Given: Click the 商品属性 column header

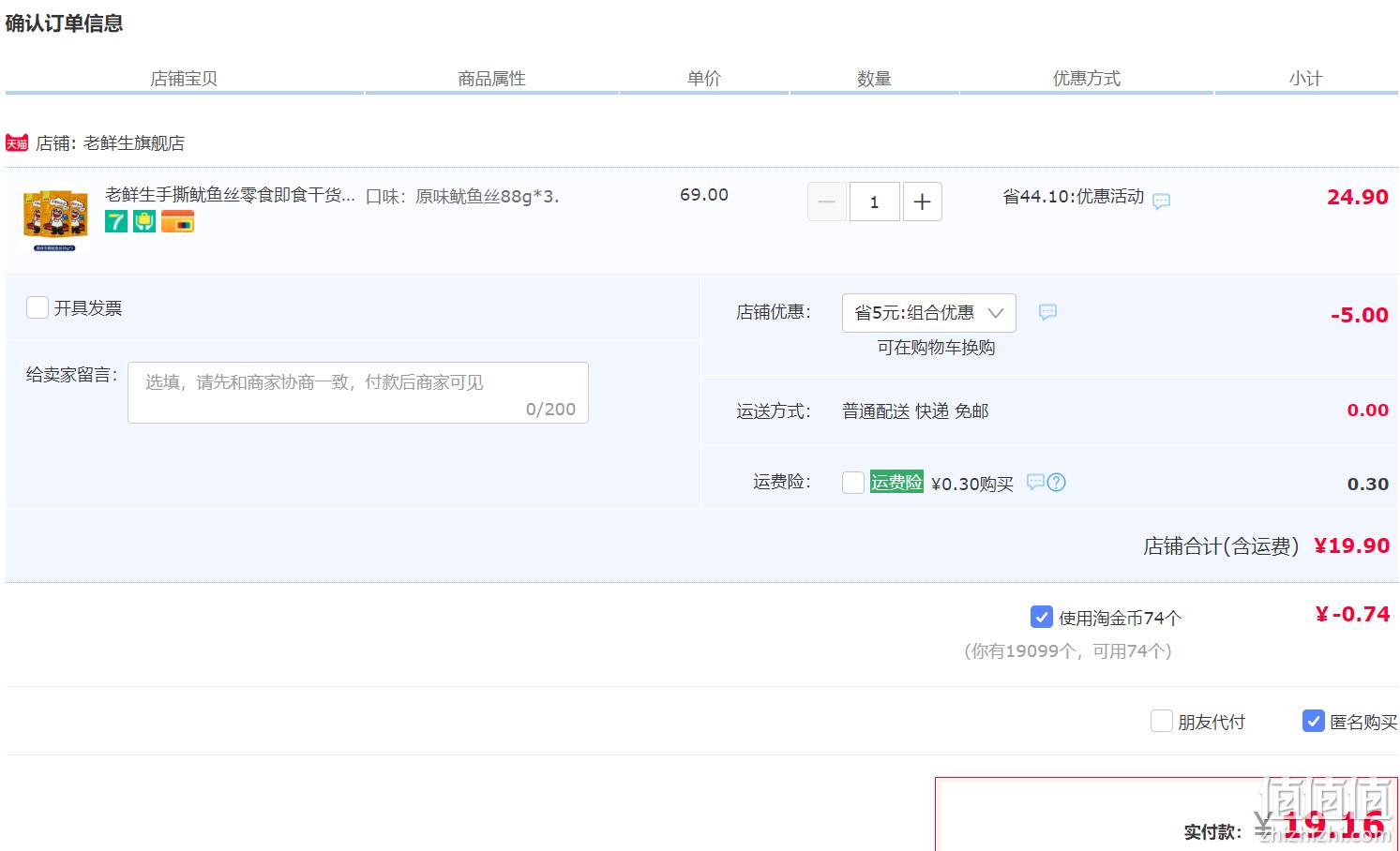Looking at the screenshot, I should (491, 79).
